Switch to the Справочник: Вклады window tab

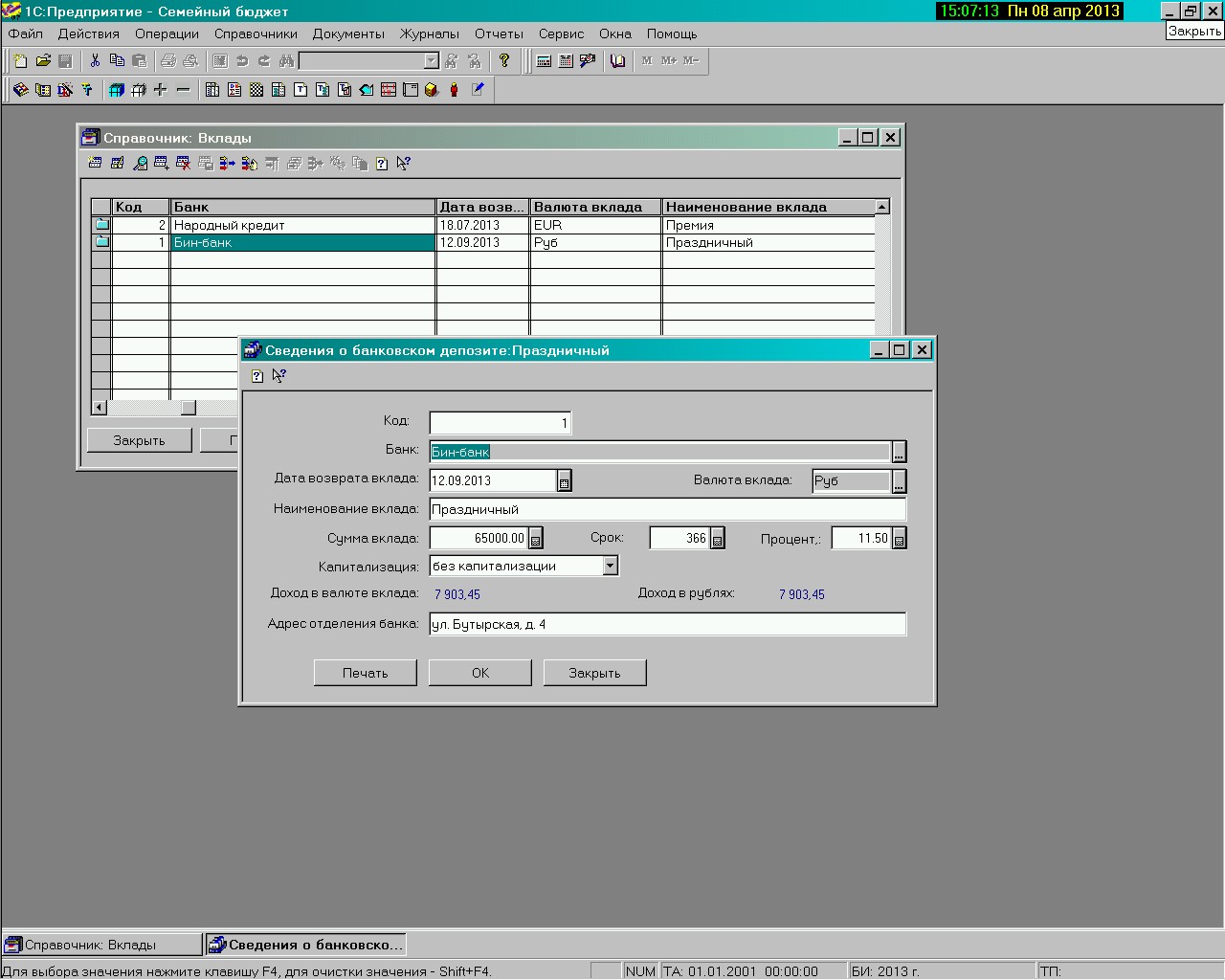pos(102,945)
